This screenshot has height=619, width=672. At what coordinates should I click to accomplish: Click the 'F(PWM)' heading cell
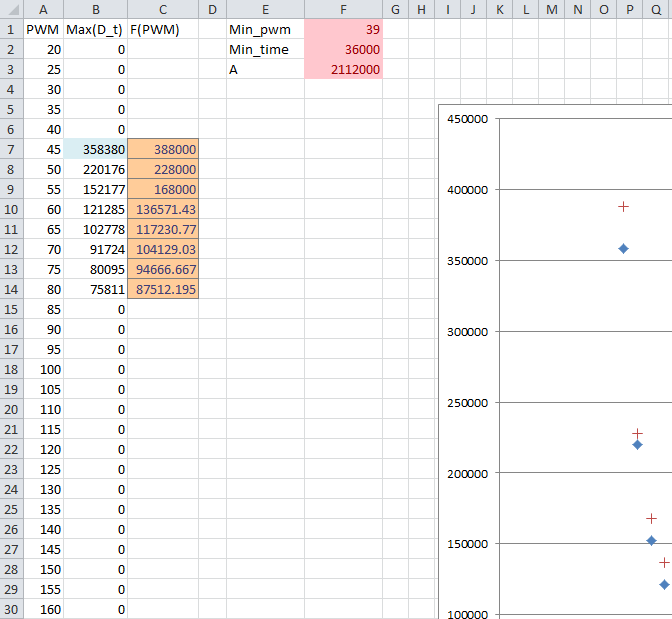[163, 29]
